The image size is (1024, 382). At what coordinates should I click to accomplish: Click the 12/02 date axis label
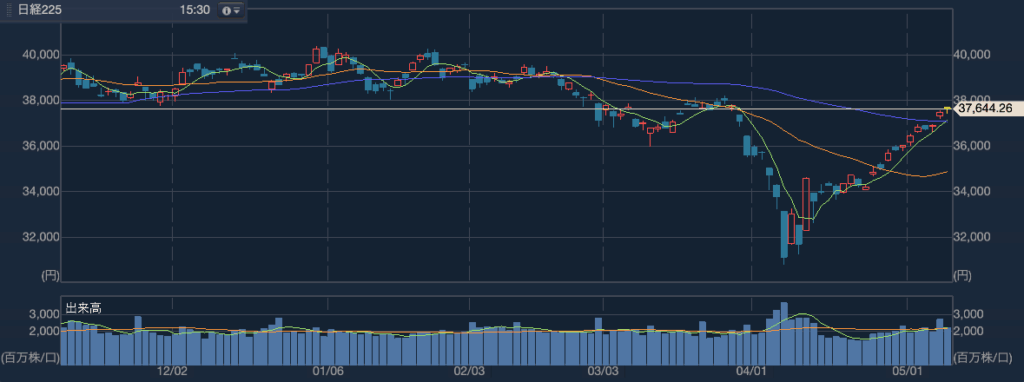pyautogui.click(x=172, y=371)
